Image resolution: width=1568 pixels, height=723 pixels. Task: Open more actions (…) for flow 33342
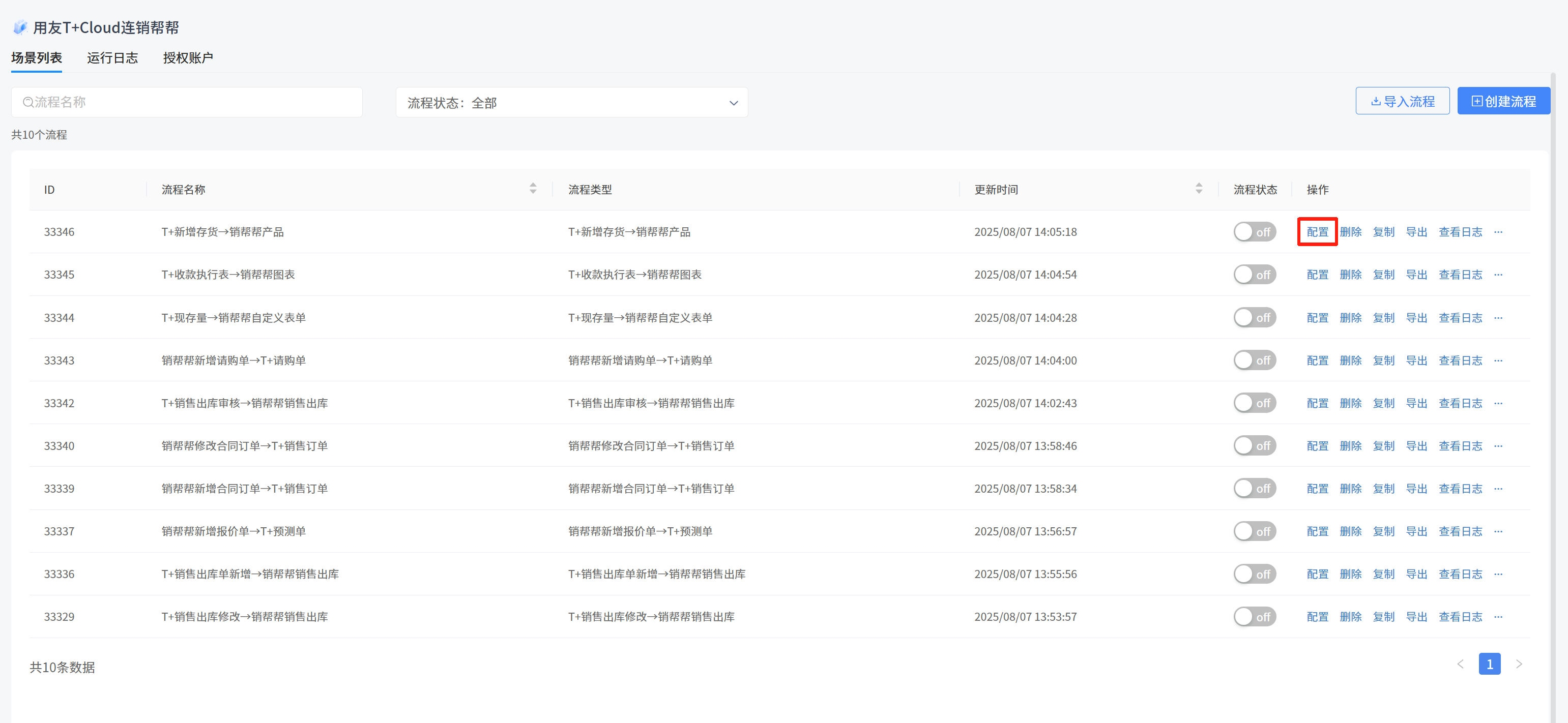(1498, 403)
